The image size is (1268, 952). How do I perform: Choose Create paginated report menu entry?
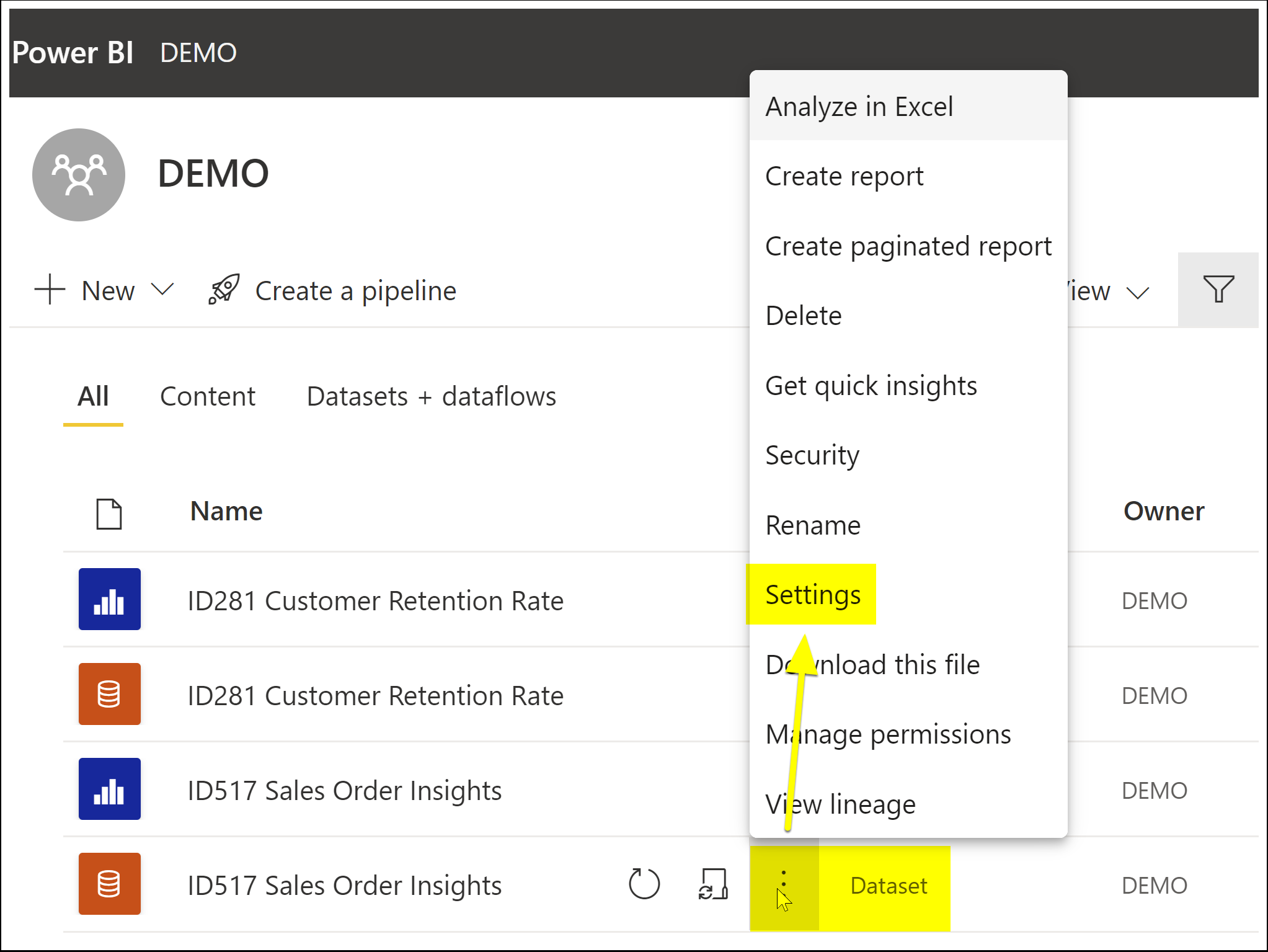pyautogui.click(x=908, y=246)
